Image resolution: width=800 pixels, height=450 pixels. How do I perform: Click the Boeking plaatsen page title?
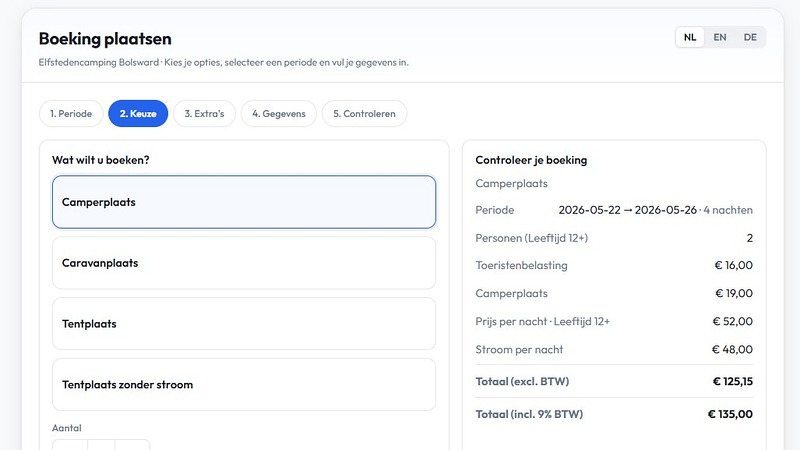tap(105, 39)
